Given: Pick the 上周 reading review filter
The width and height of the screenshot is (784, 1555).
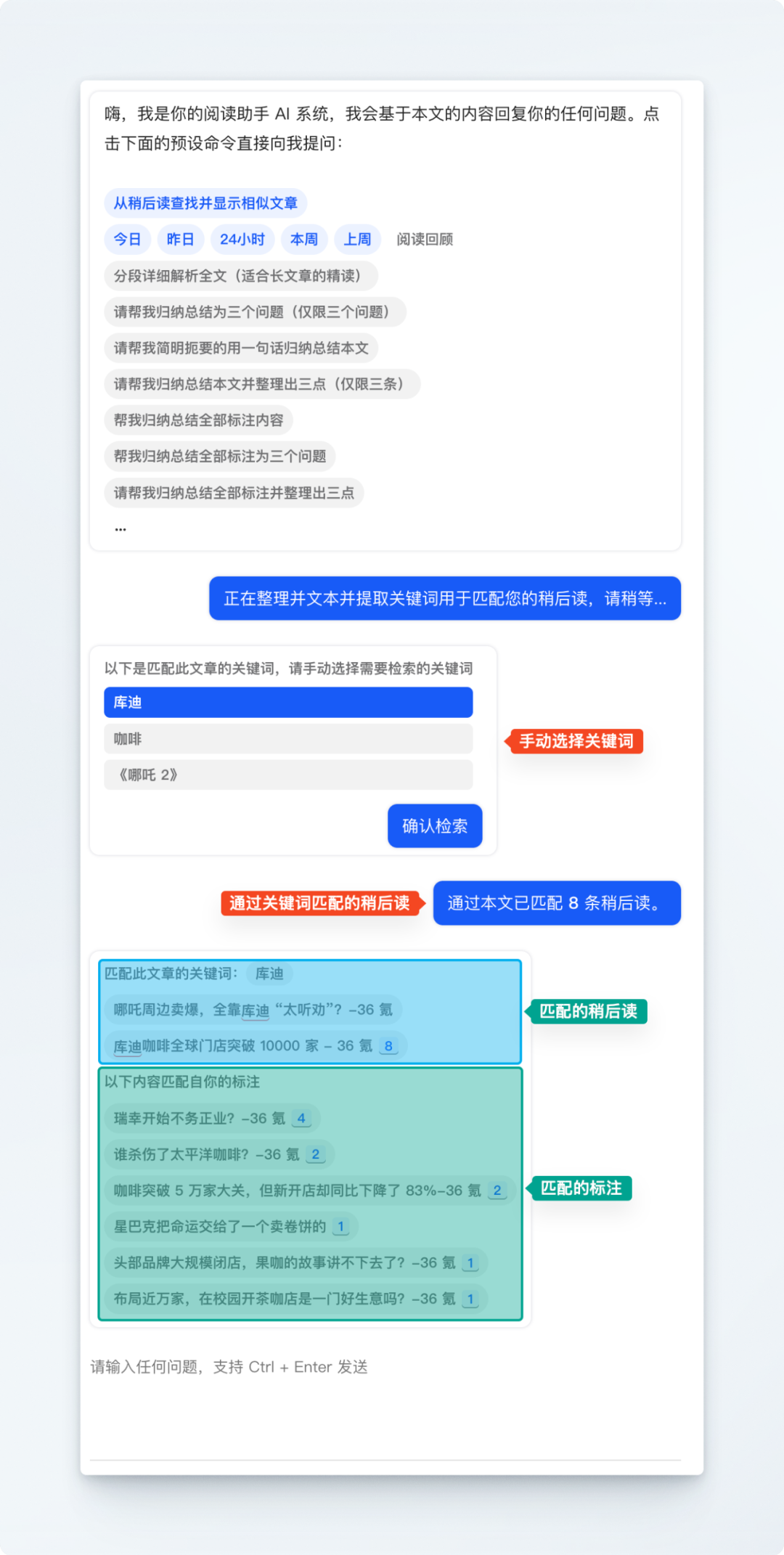Looking at the screenshot, I should pyautogui.click(x=357, y=240).
